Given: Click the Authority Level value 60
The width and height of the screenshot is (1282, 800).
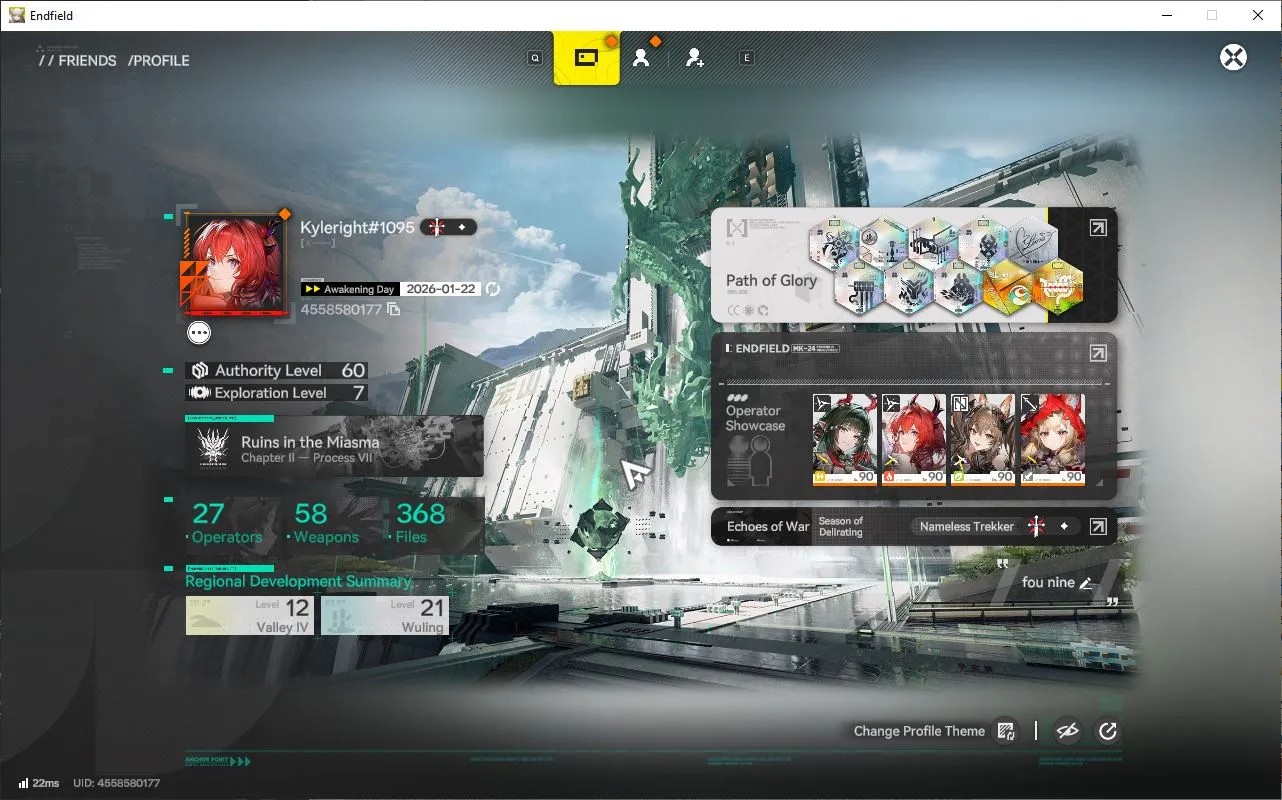Looking at the screenshot, I should point(353,370).
